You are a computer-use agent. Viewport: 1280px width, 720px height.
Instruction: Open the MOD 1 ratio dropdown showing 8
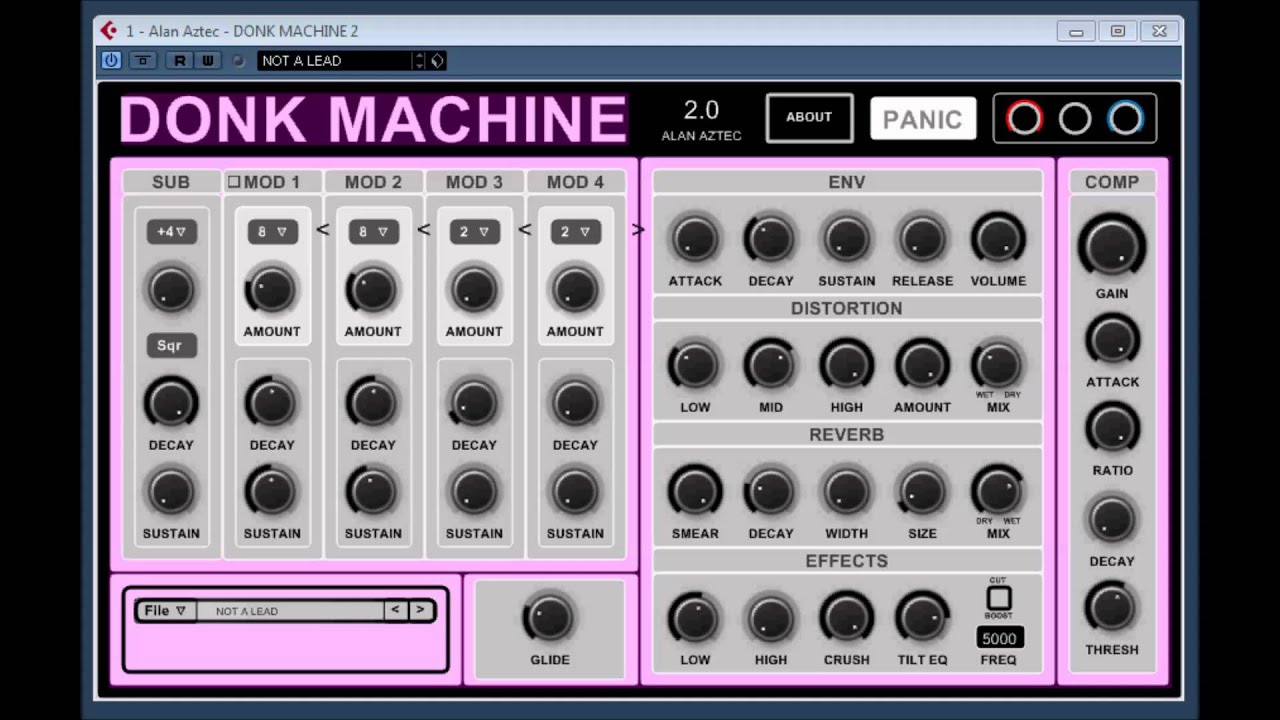[272, 232]
